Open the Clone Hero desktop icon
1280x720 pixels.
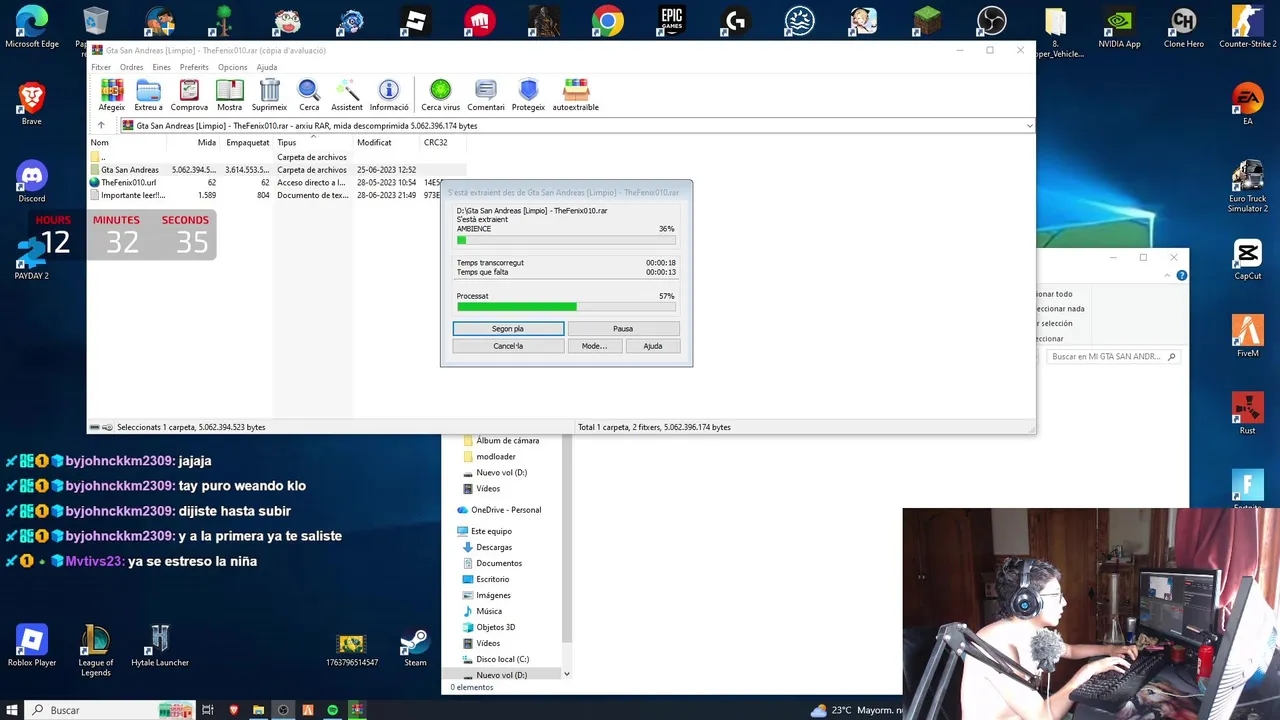pyautogui.click(x=1183, y=27)
